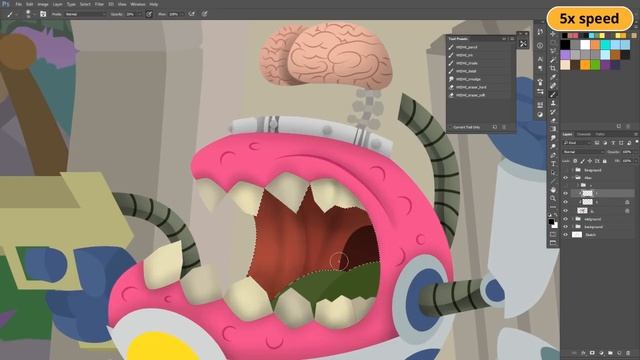Click the Sketch layer thumbnail
Image resolution: width=640 pixels, height=360 pixels.
click(x=577, y=235)
